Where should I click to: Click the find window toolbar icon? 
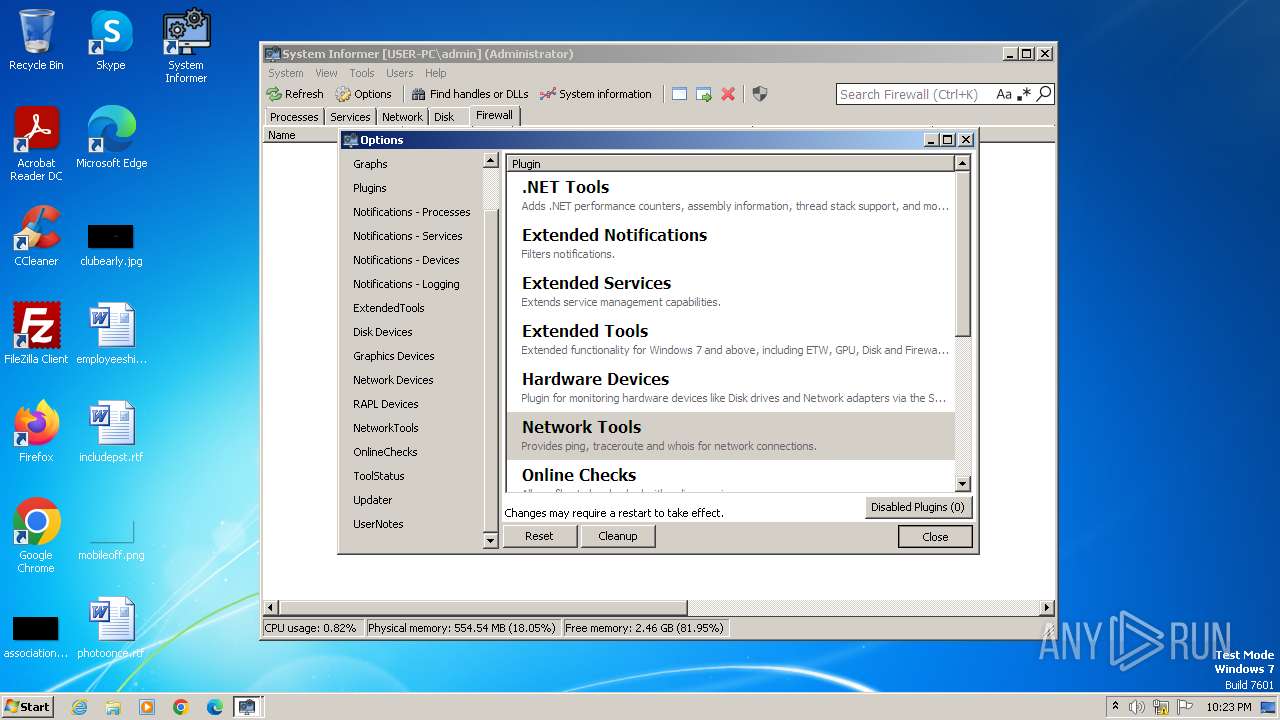[679, 94]
